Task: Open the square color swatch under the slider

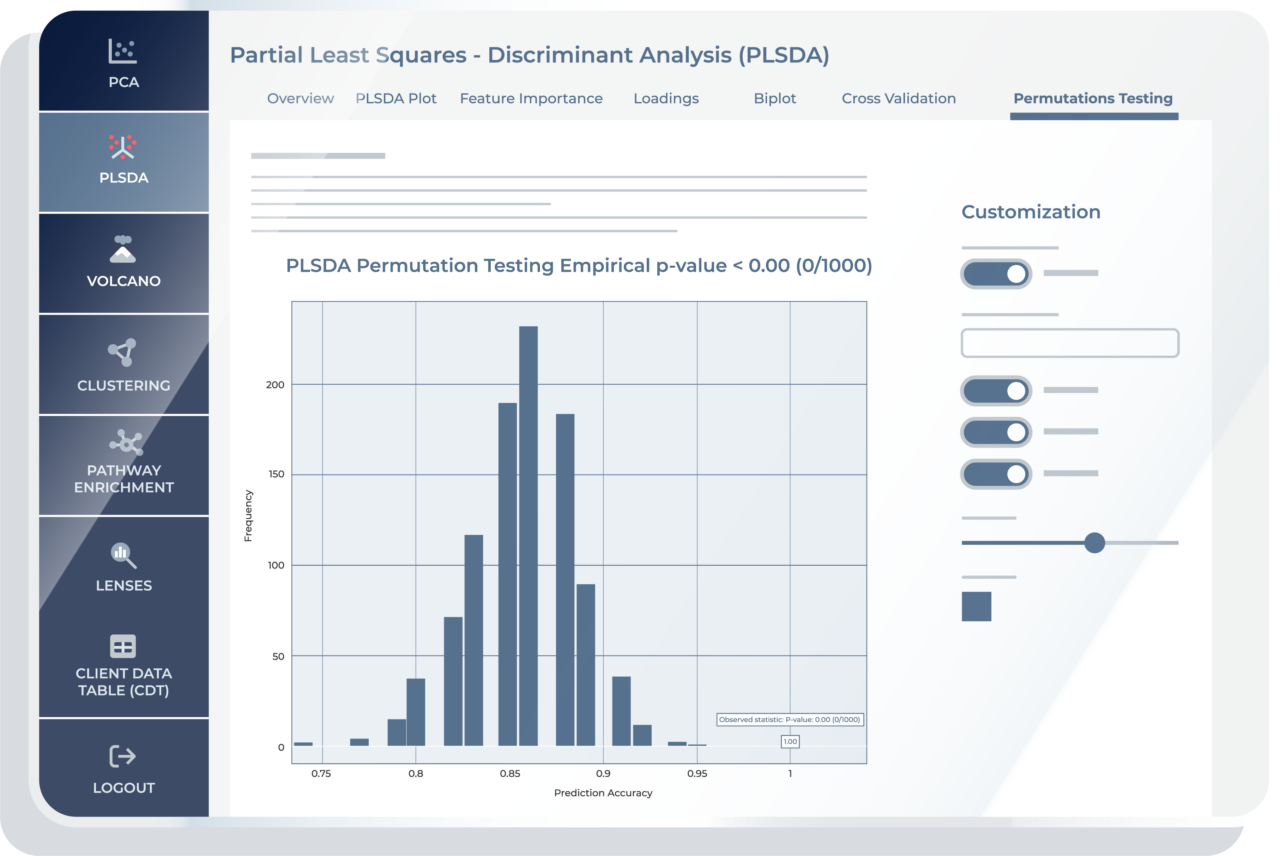Action: [976, 606]
